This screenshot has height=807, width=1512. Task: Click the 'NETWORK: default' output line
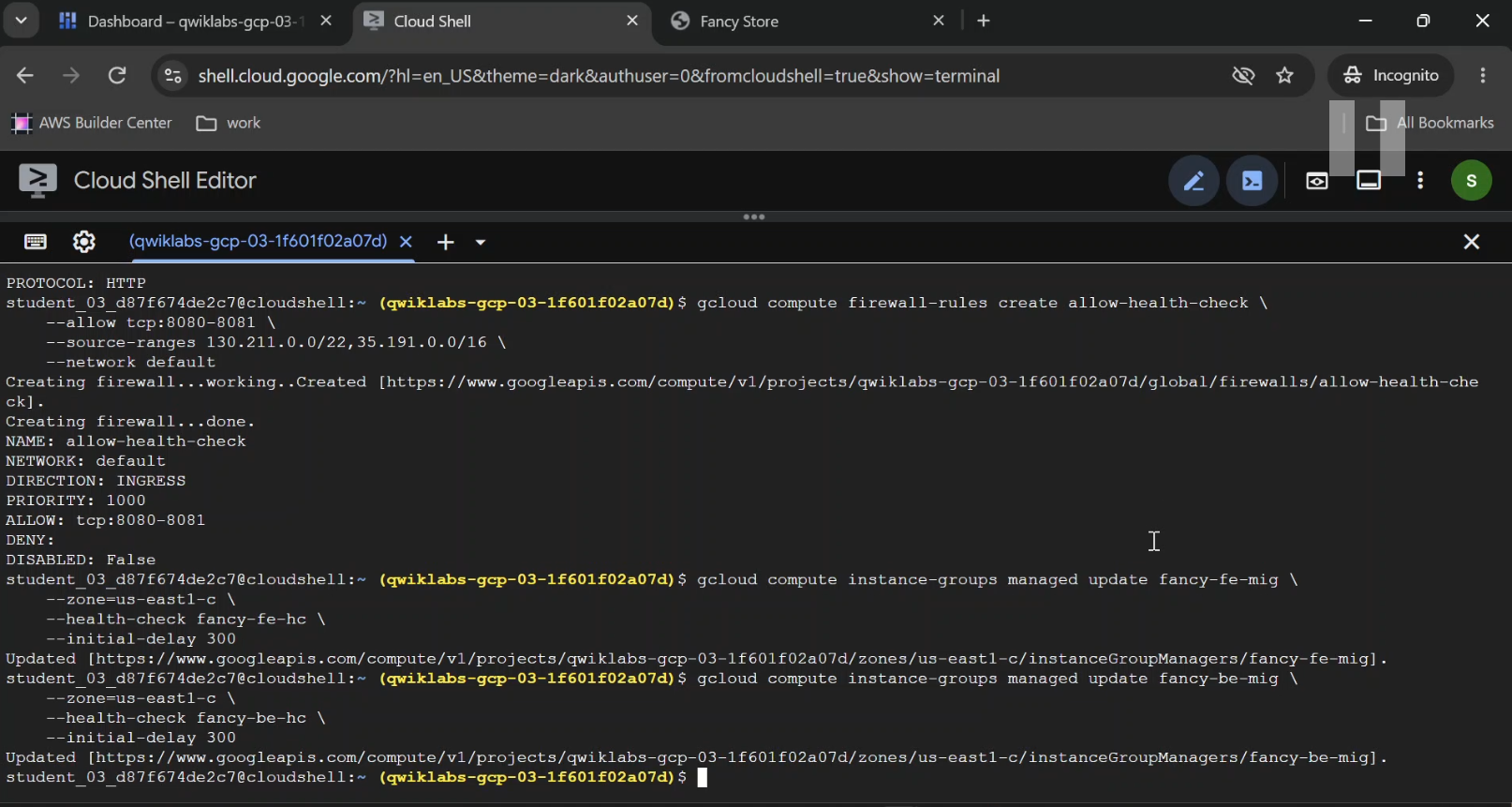(86, 461)
